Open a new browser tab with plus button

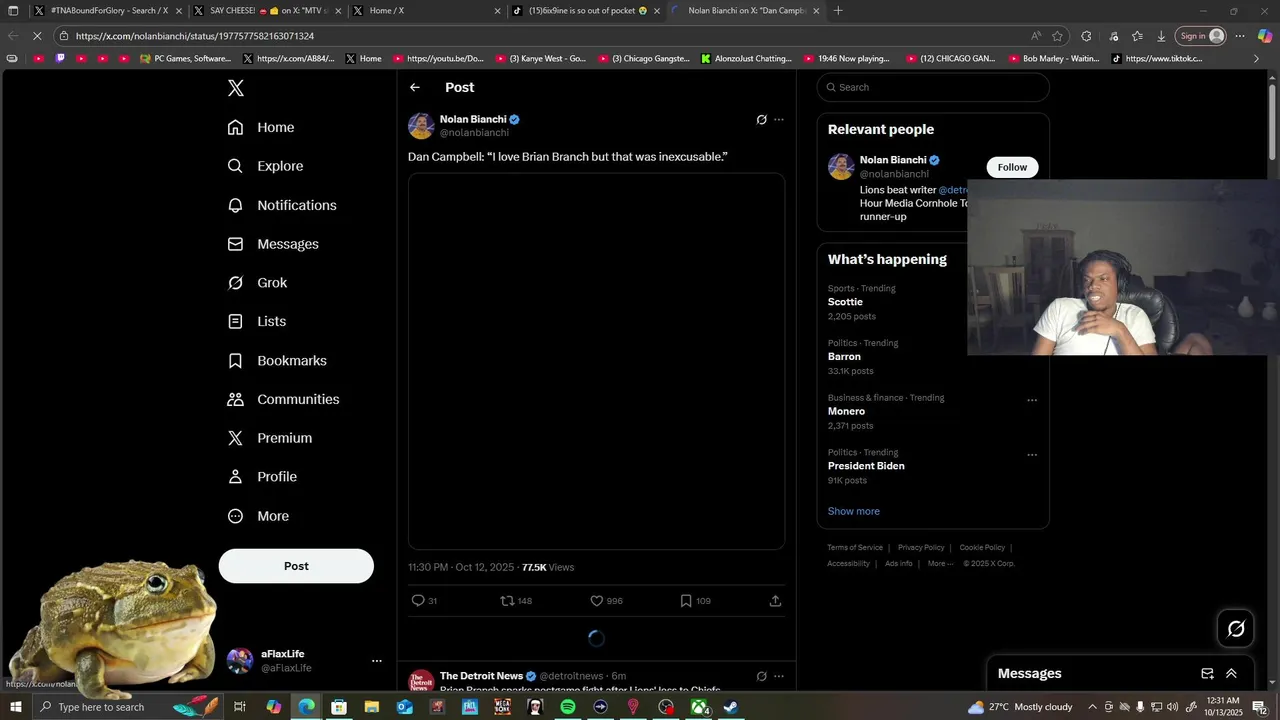click(x=838, y=11)
